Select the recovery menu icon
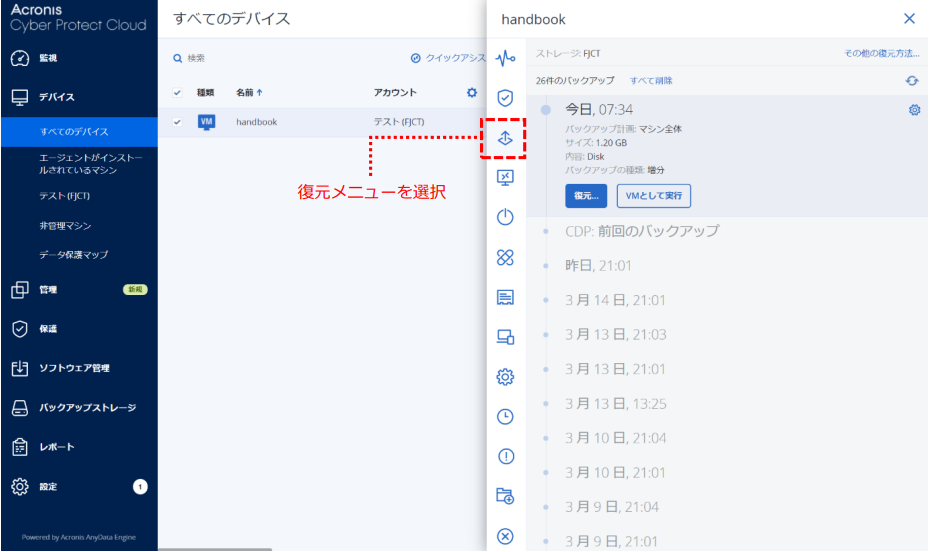 point(505,138)
